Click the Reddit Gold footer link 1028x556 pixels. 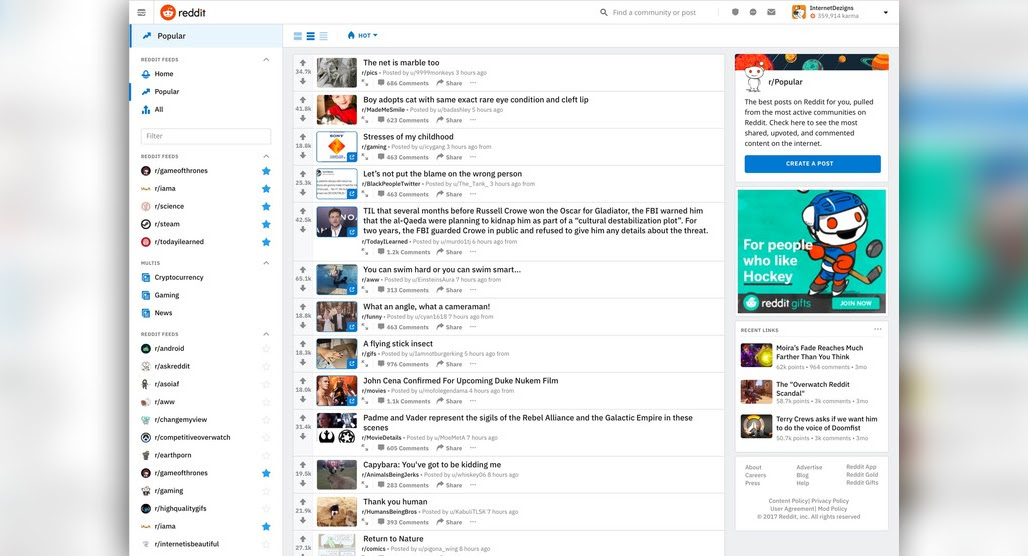coord(861,475)
